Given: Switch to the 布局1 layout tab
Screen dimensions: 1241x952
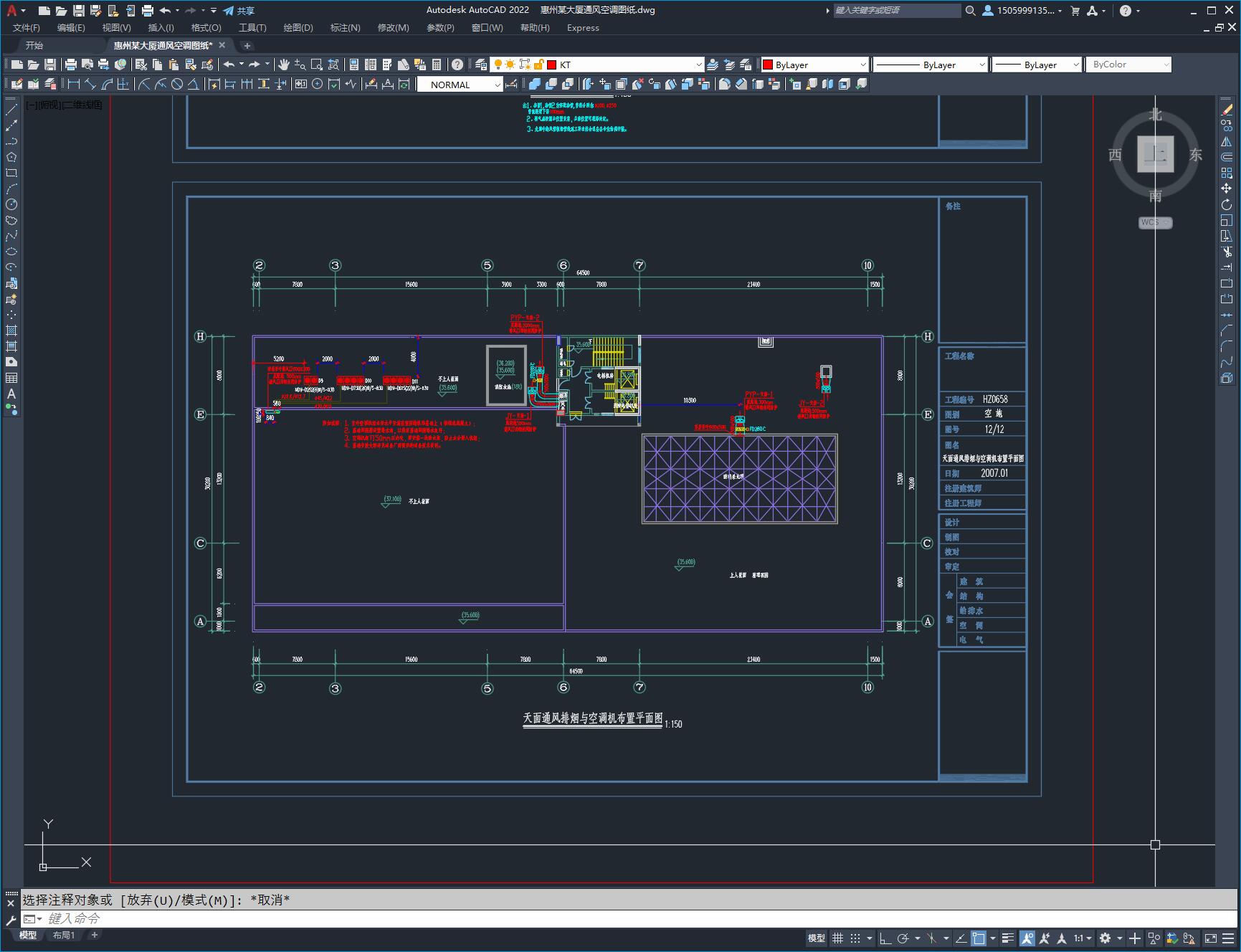Looking at the screenshot, I should point(64,935).
